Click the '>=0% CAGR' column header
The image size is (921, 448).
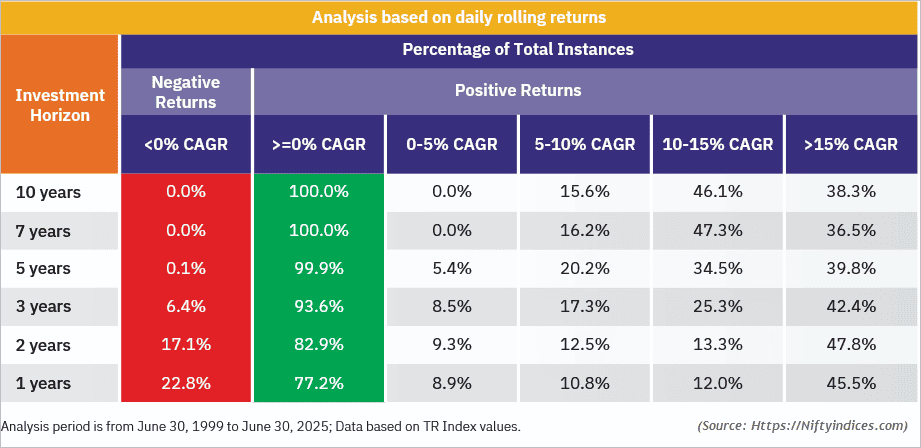(x=319, y=144)
